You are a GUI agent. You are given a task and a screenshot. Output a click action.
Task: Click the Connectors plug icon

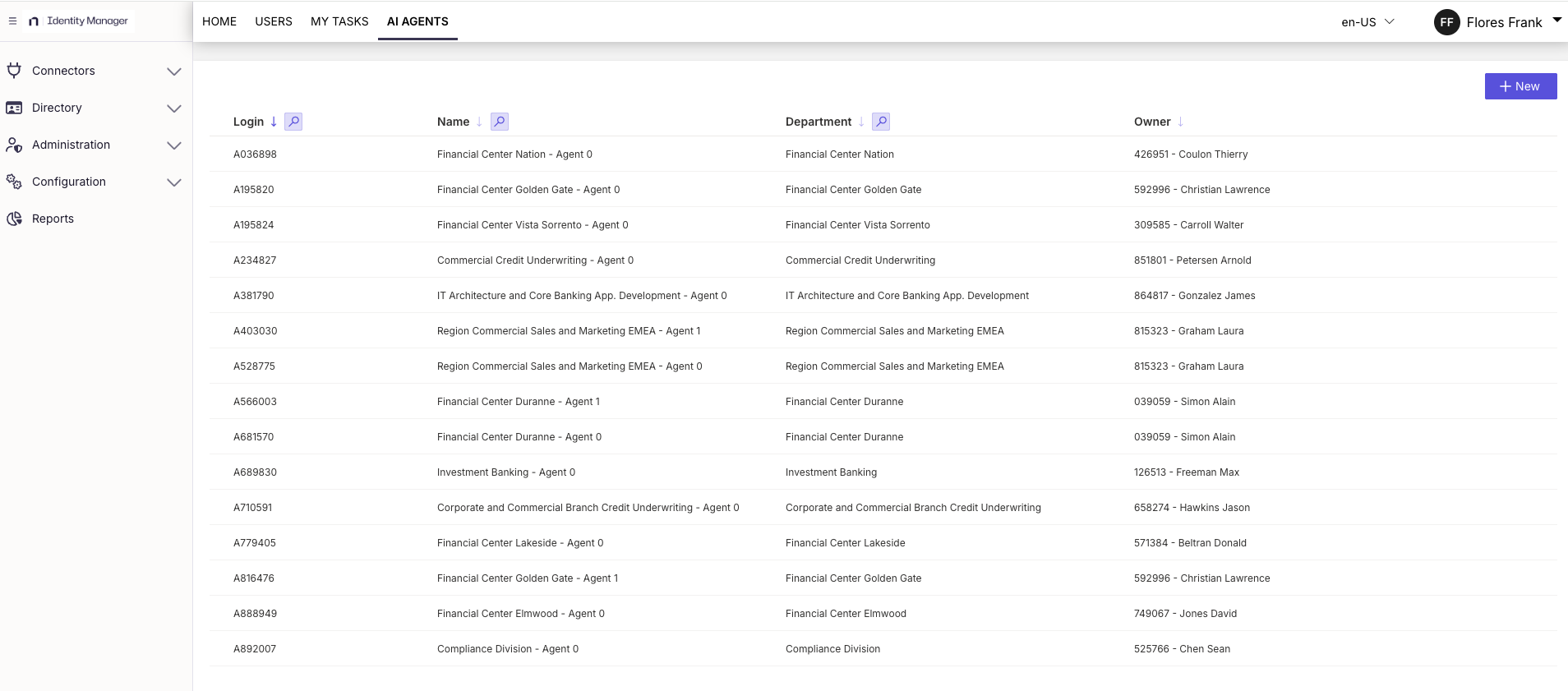click(14, 71)
